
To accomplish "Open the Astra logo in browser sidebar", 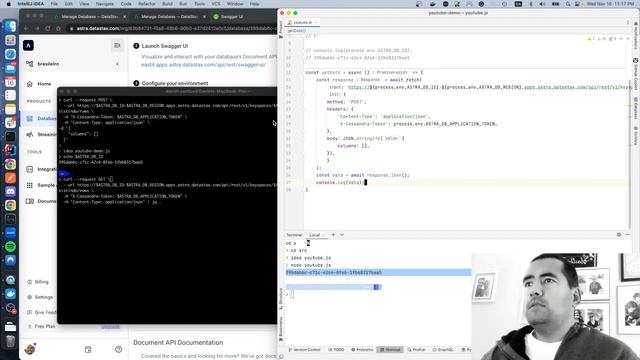I will [28, 45].
